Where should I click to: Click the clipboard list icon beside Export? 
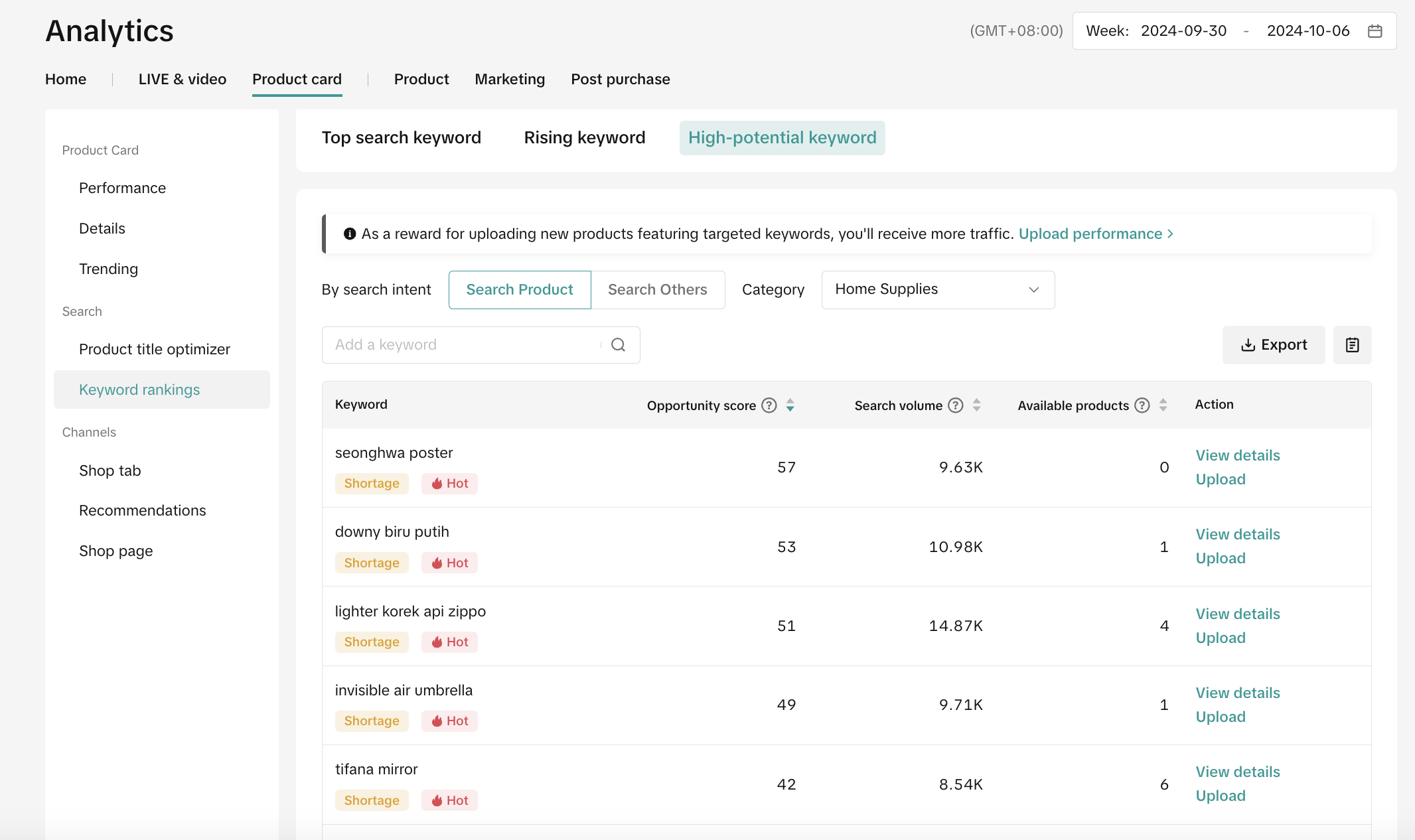1352,345
